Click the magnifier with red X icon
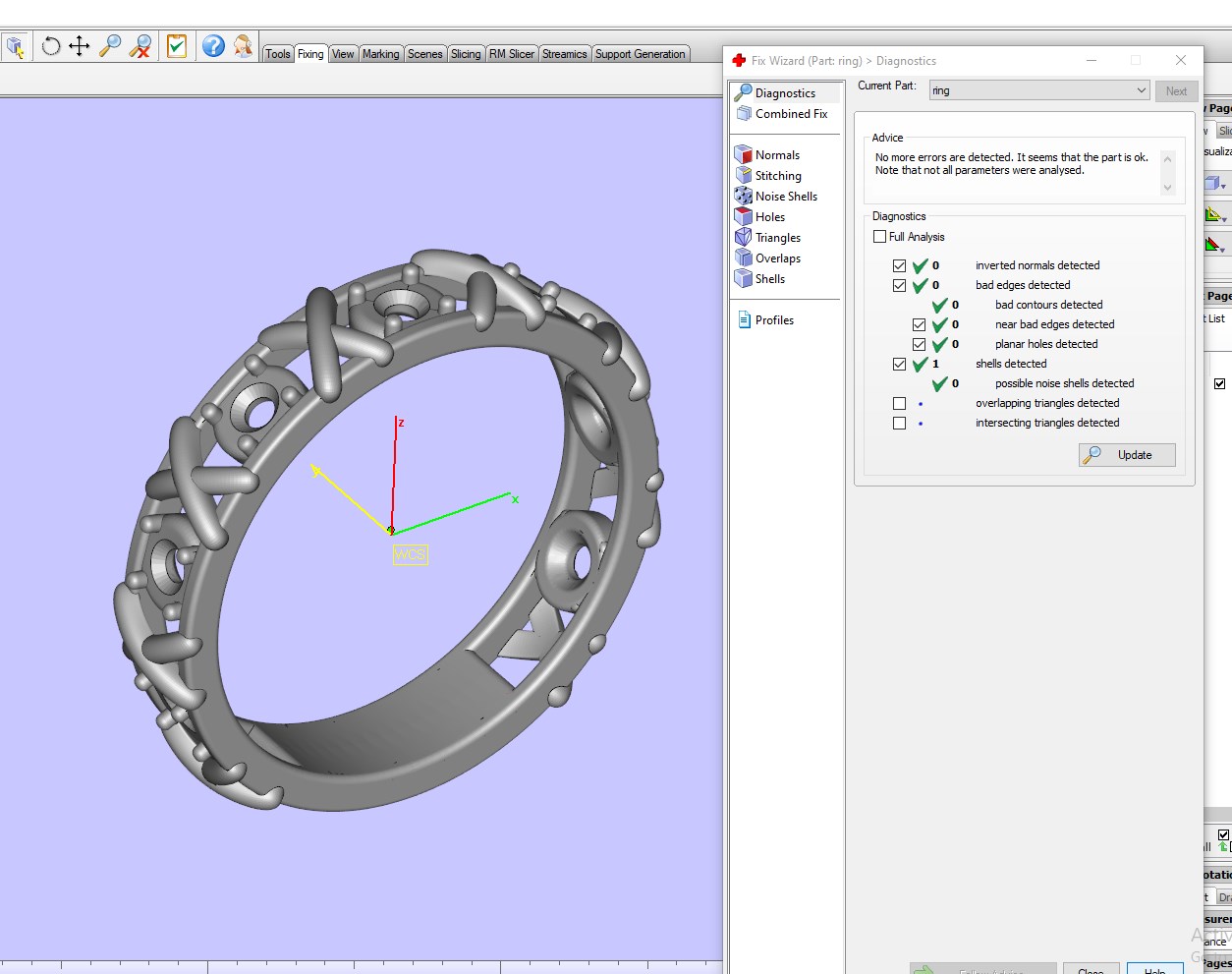 pyautogui.click(x=140, y=46)
